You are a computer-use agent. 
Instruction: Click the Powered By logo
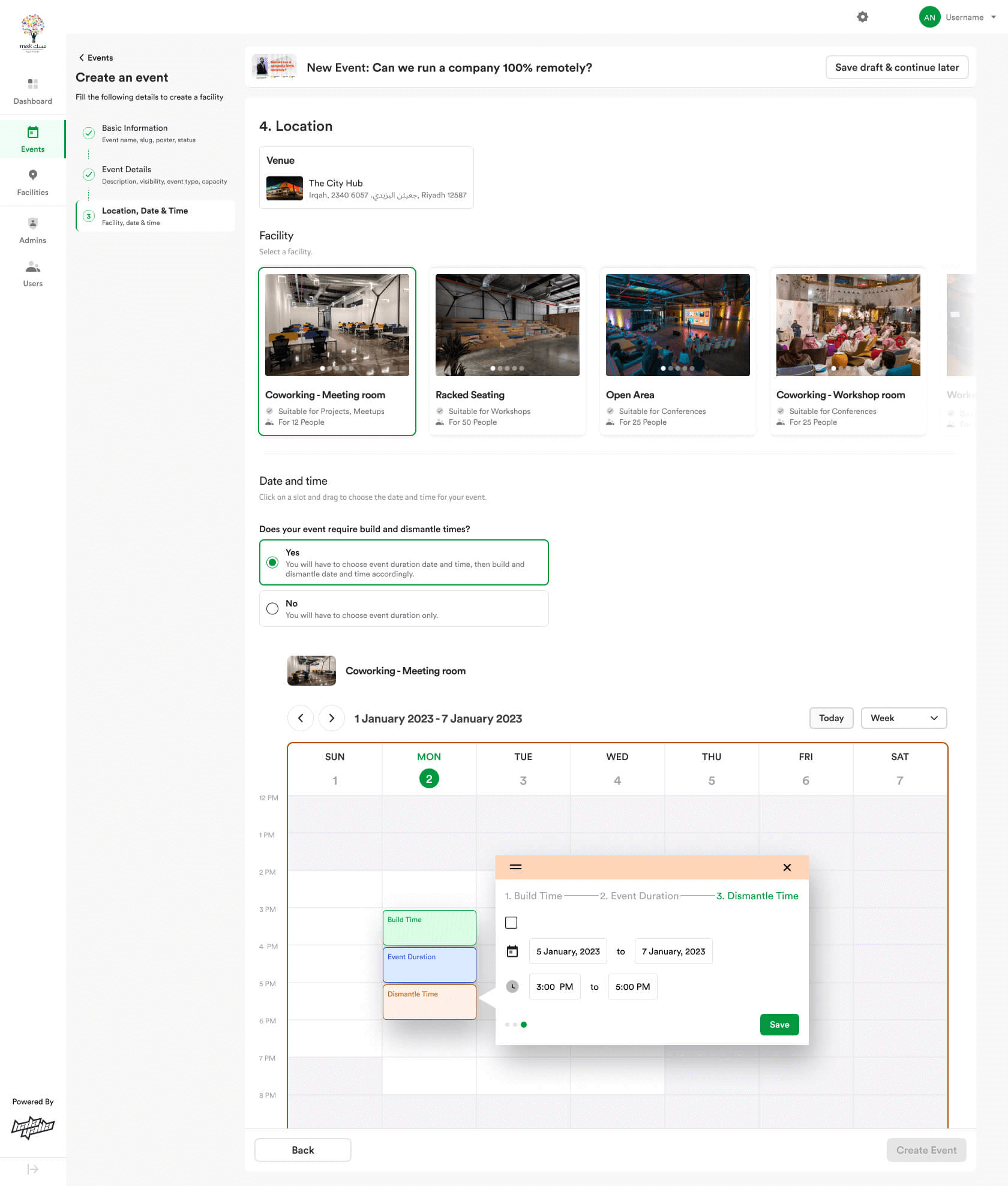point(33,1127)
